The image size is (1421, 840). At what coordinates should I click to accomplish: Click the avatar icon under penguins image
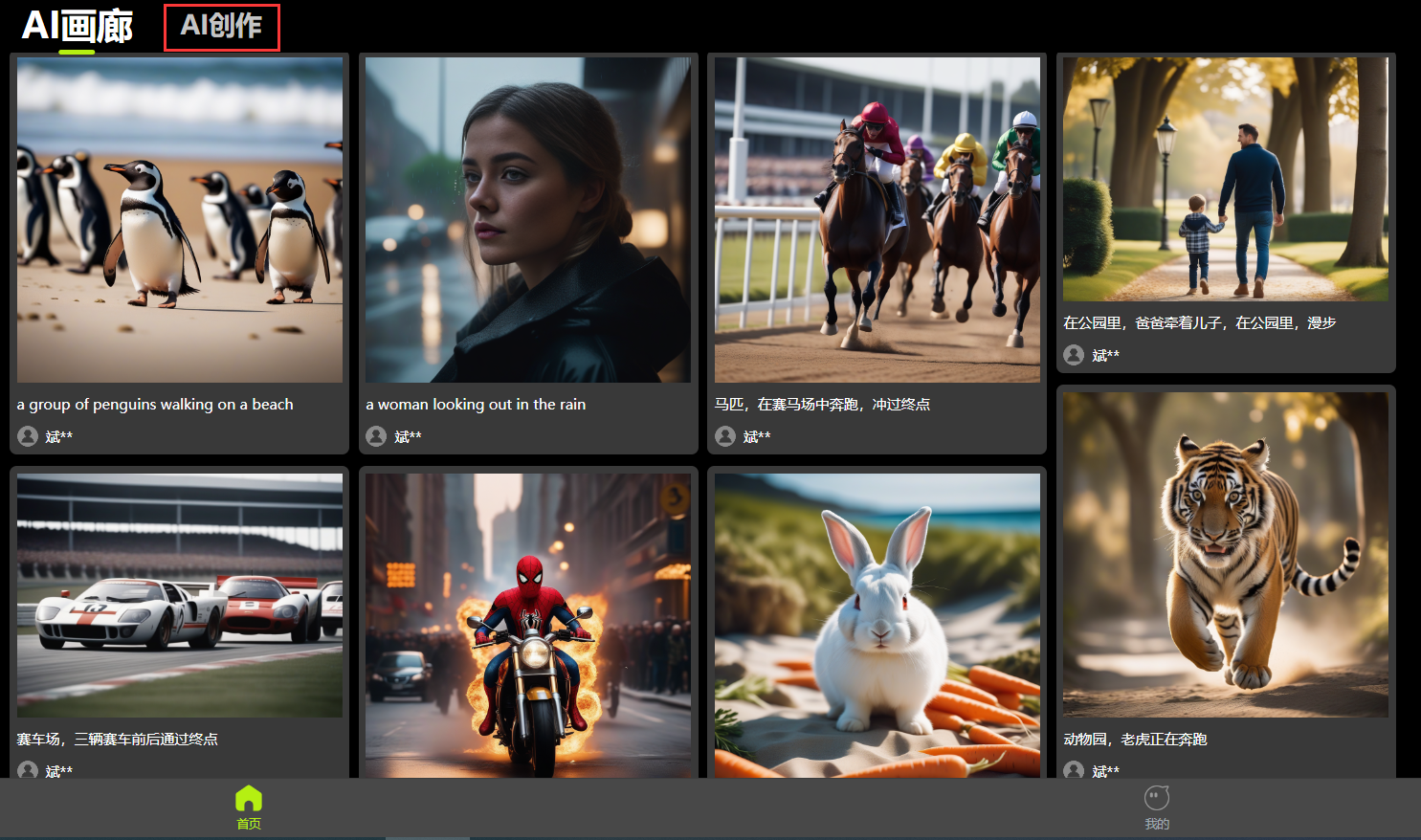(28, 436)
